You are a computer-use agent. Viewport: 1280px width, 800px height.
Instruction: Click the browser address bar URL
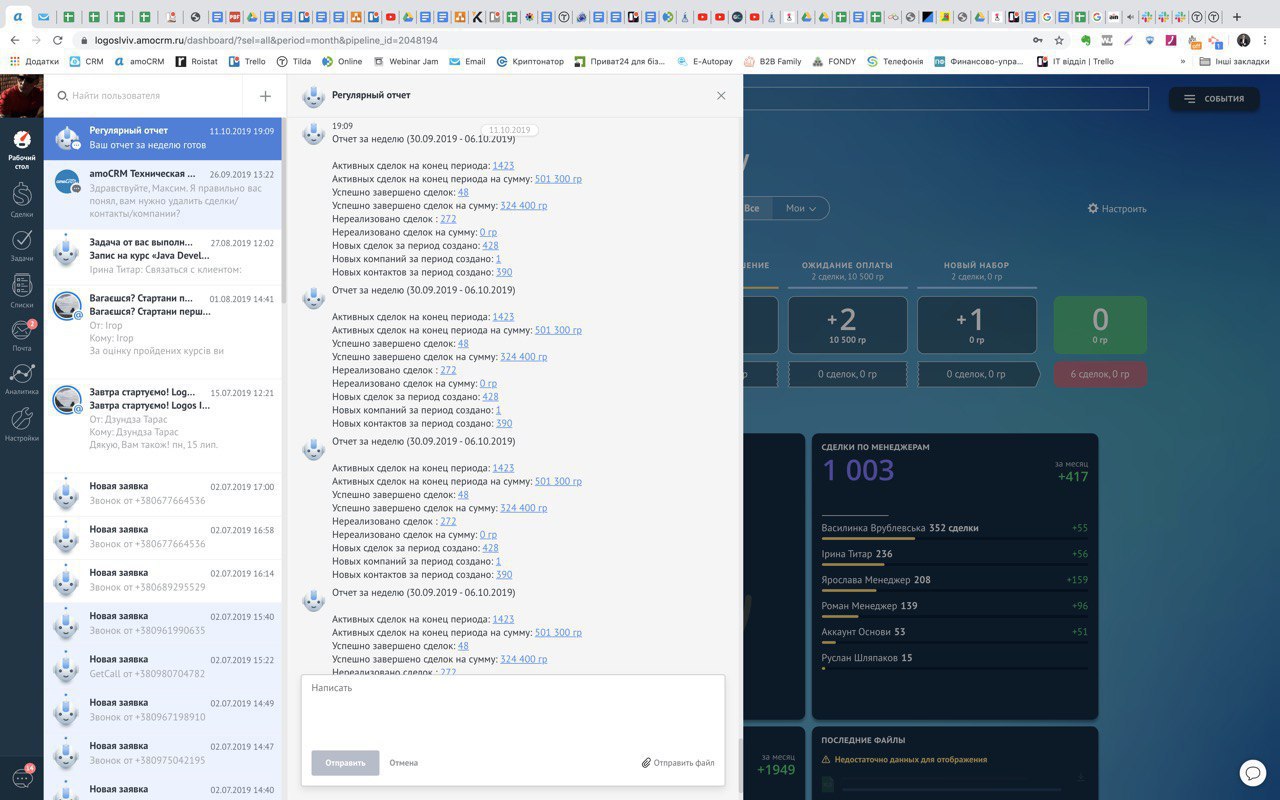[x=266, y=40]
